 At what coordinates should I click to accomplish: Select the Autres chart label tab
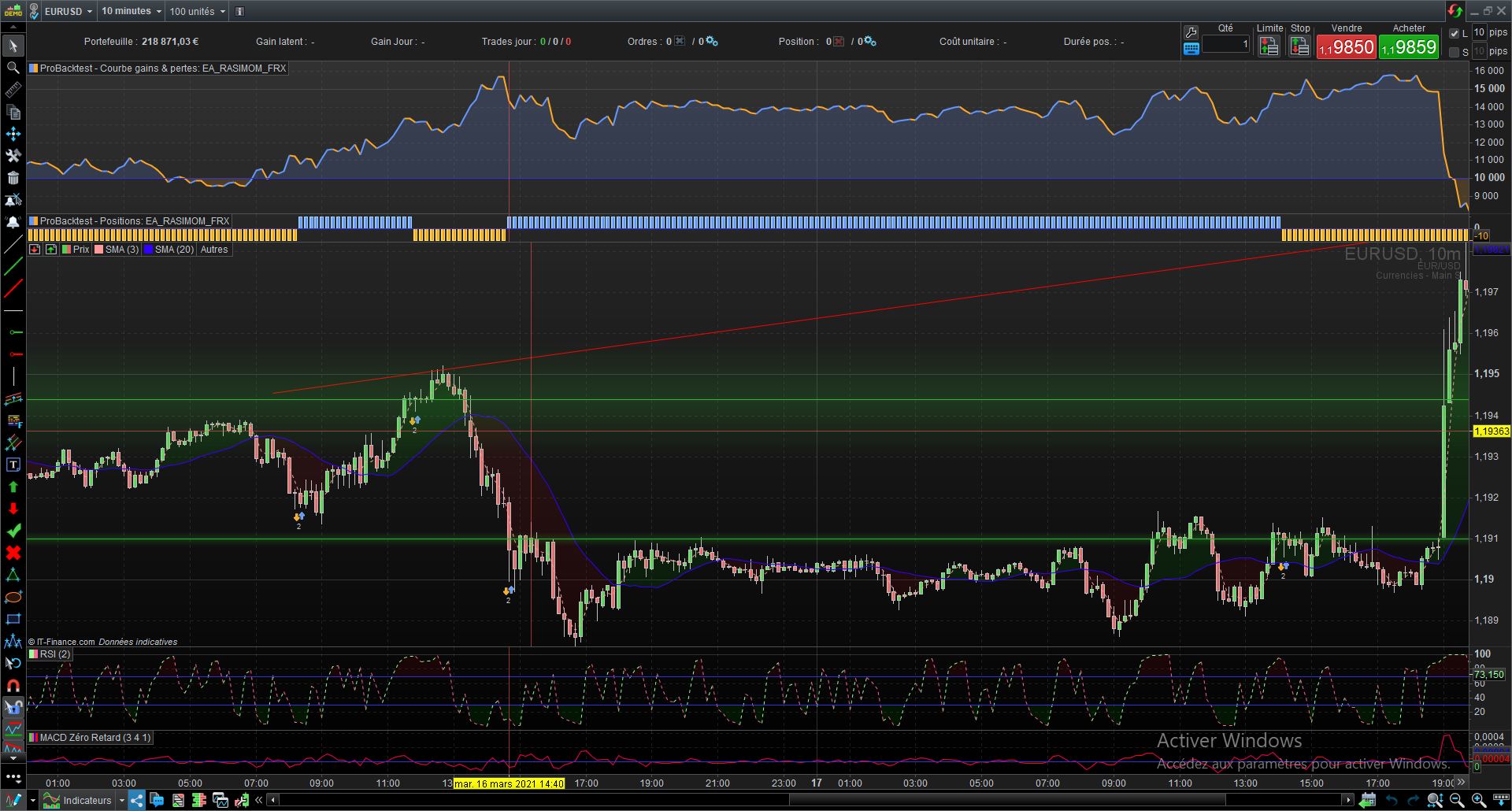pyautogui.click(x=214, y=250)
